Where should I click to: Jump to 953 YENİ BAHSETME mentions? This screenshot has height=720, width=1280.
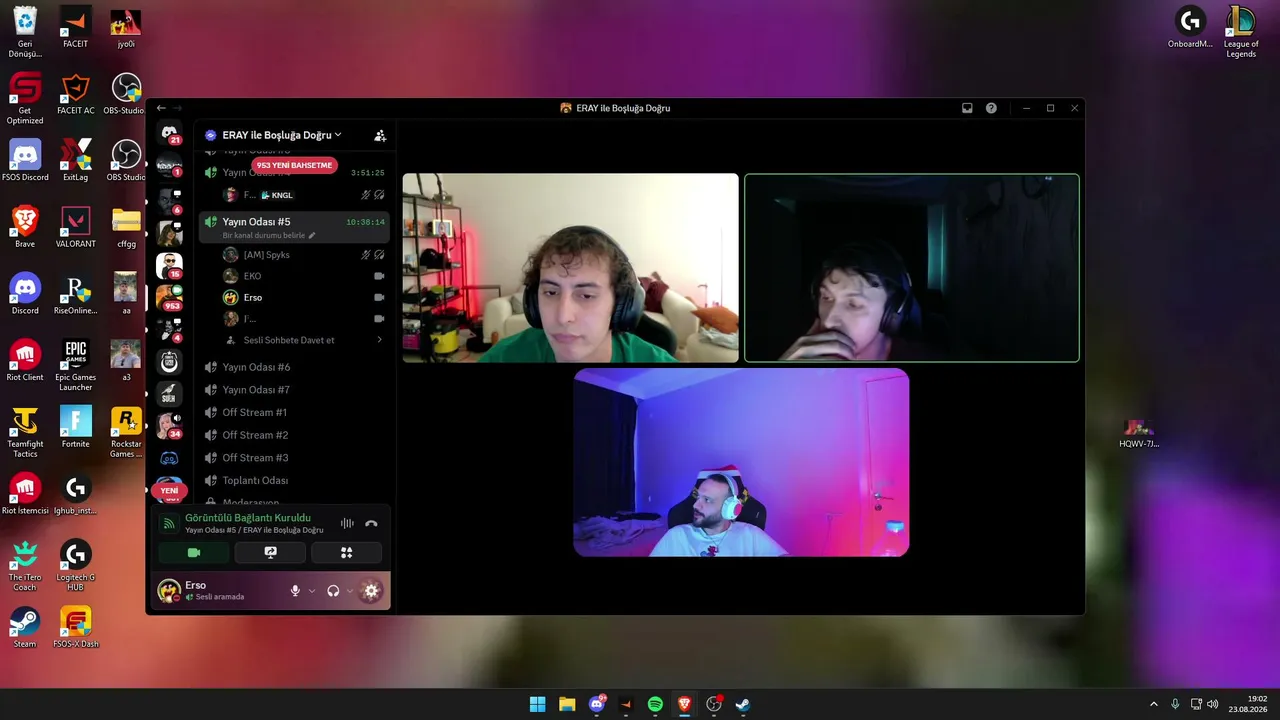(294, 165)
